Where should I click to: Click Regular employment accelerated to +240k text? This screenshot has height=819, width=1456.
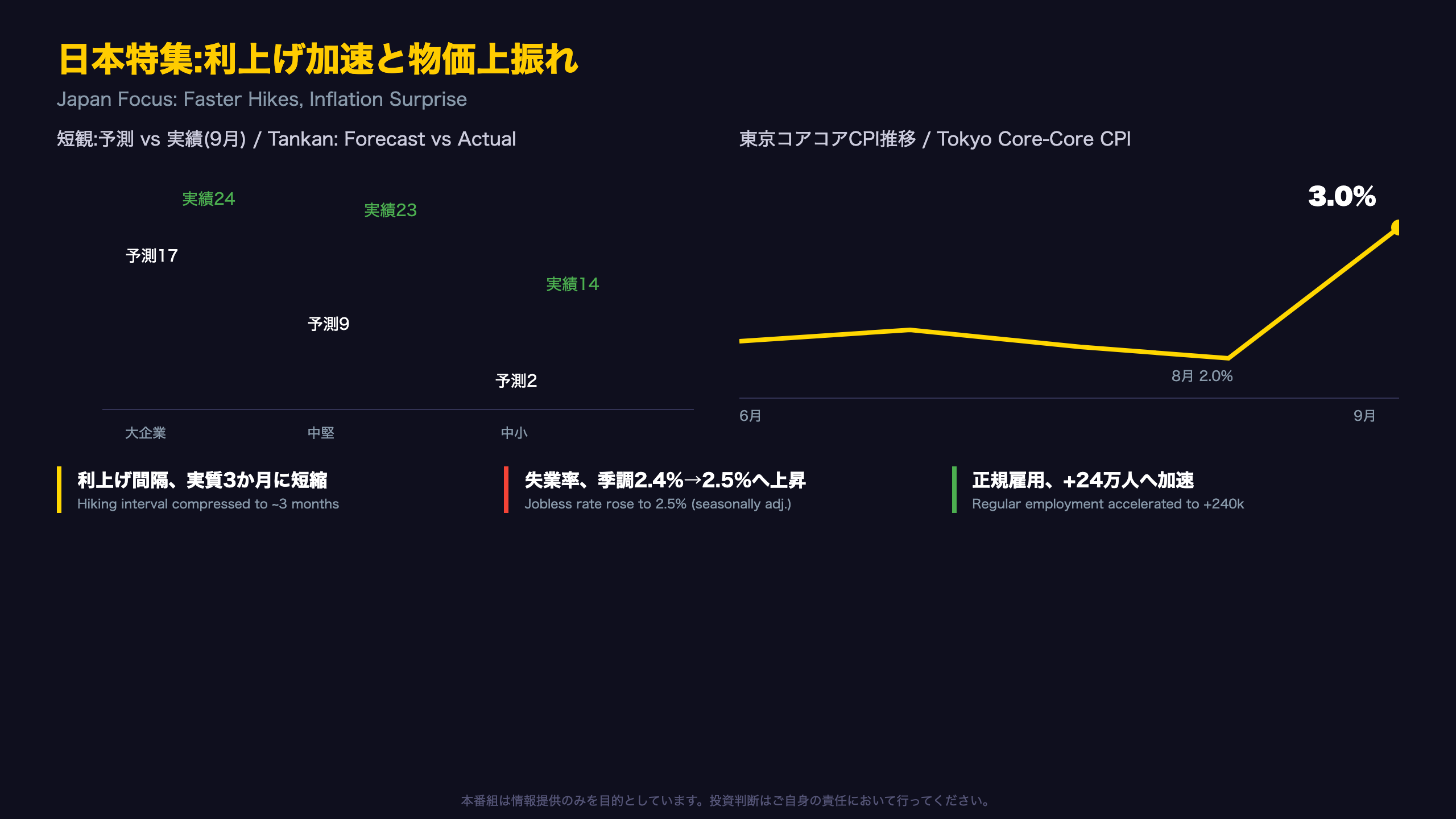pyautogui.click(x=1108, y=504)
